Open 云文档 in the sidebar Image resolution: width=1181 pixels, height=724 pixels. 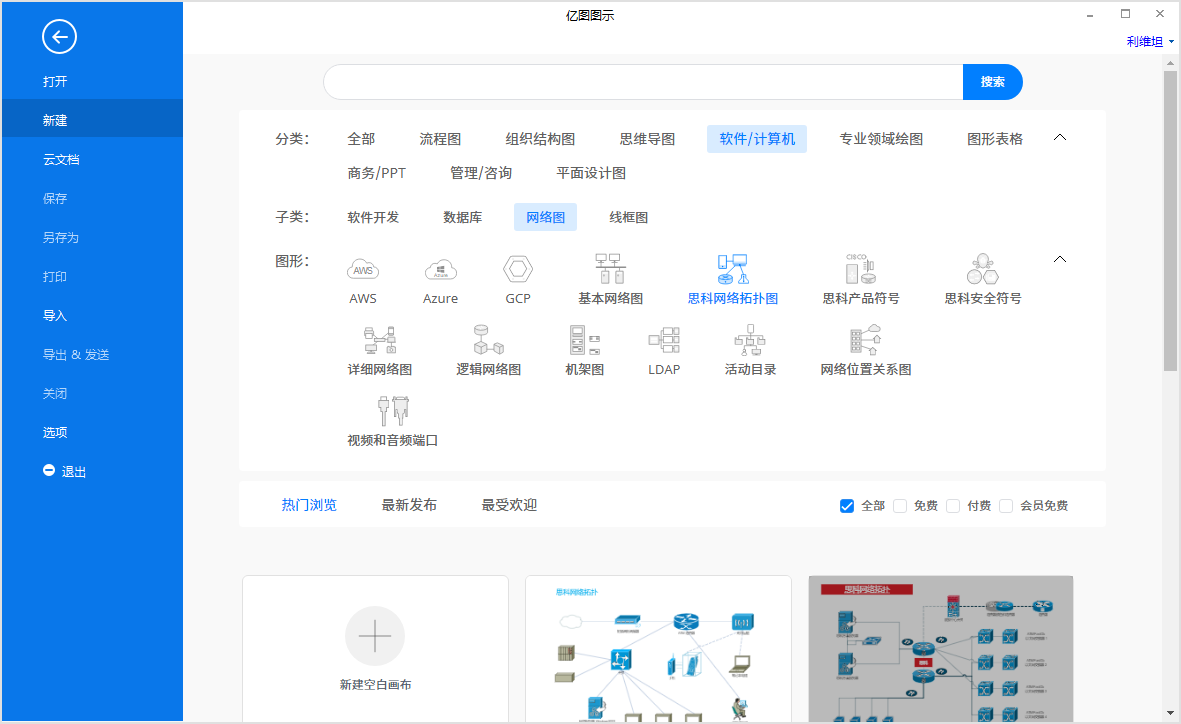pos(61,159)
